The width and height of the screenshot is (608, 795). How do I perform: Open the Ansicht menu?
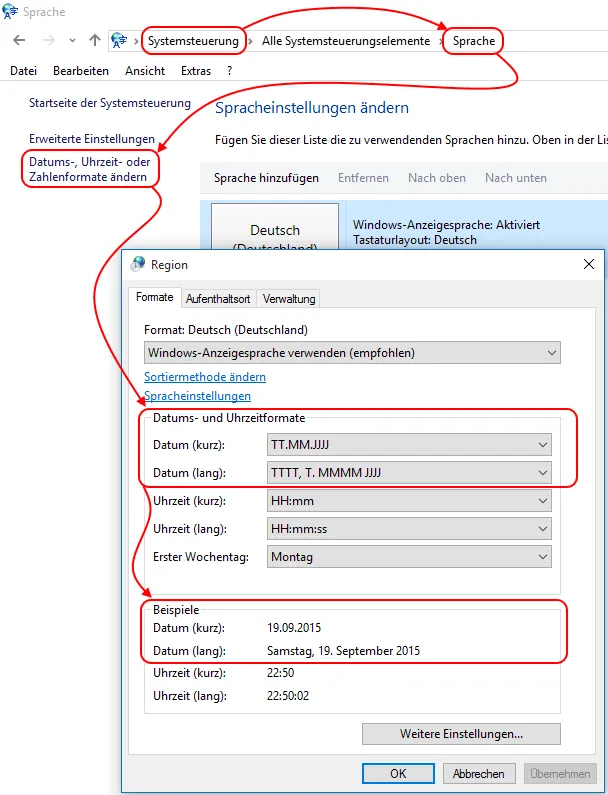tap(145, 70)
